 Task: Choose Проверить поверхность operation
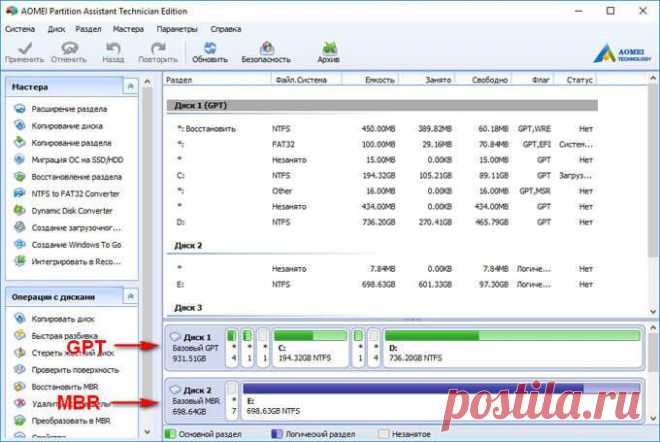(75, 370)
